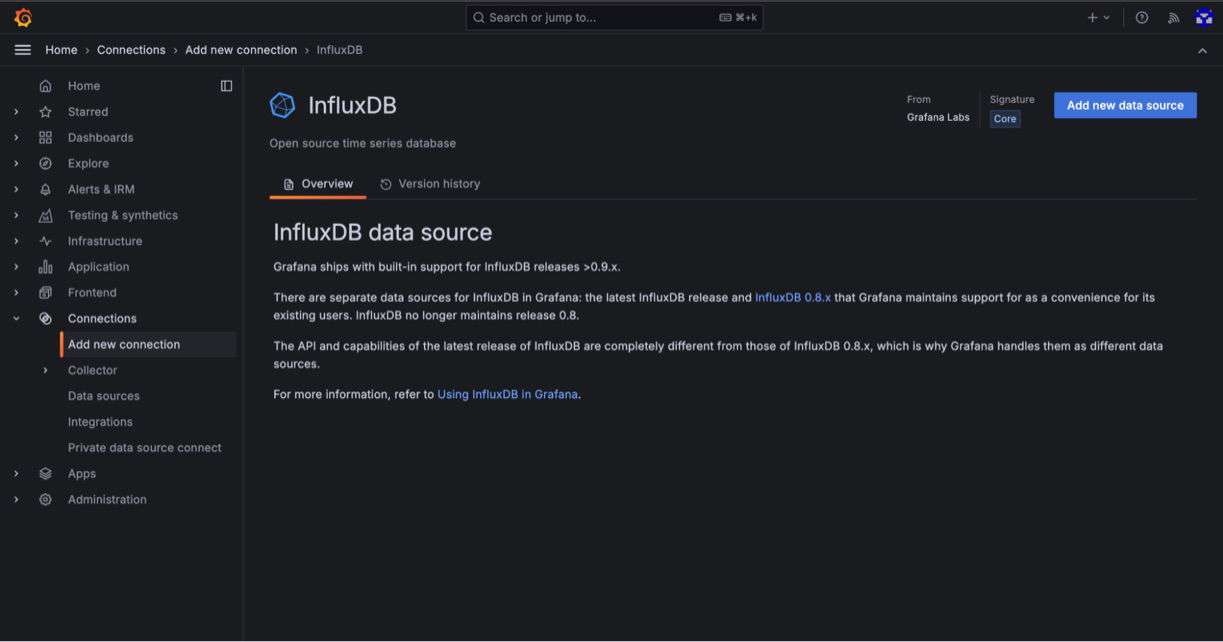Click the Add new data source button
The width and height of the screenshot is (1223, 642).
1125,105
